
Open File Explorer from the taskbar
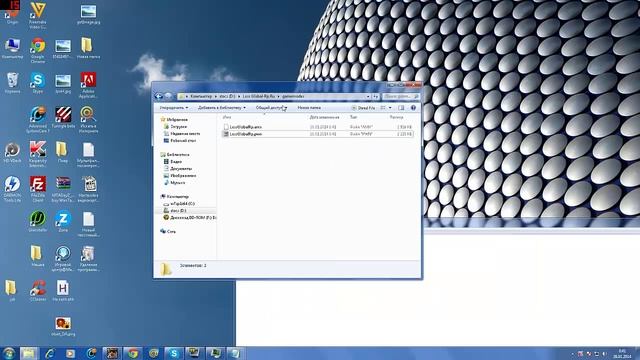click(29, 353)
